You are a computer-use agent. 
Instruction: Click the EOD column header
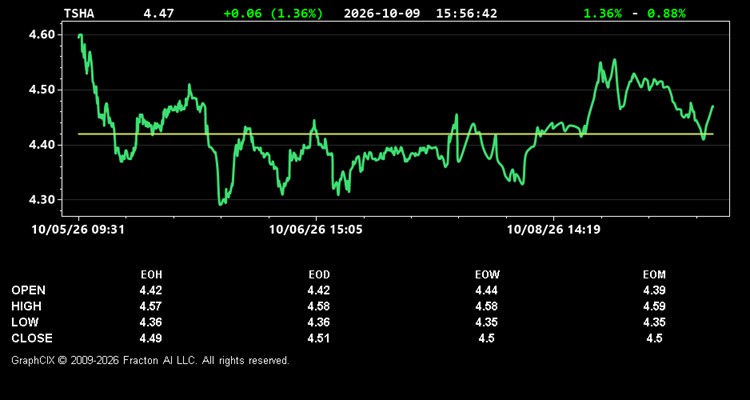pyautogui.click(x=319, y=275)
